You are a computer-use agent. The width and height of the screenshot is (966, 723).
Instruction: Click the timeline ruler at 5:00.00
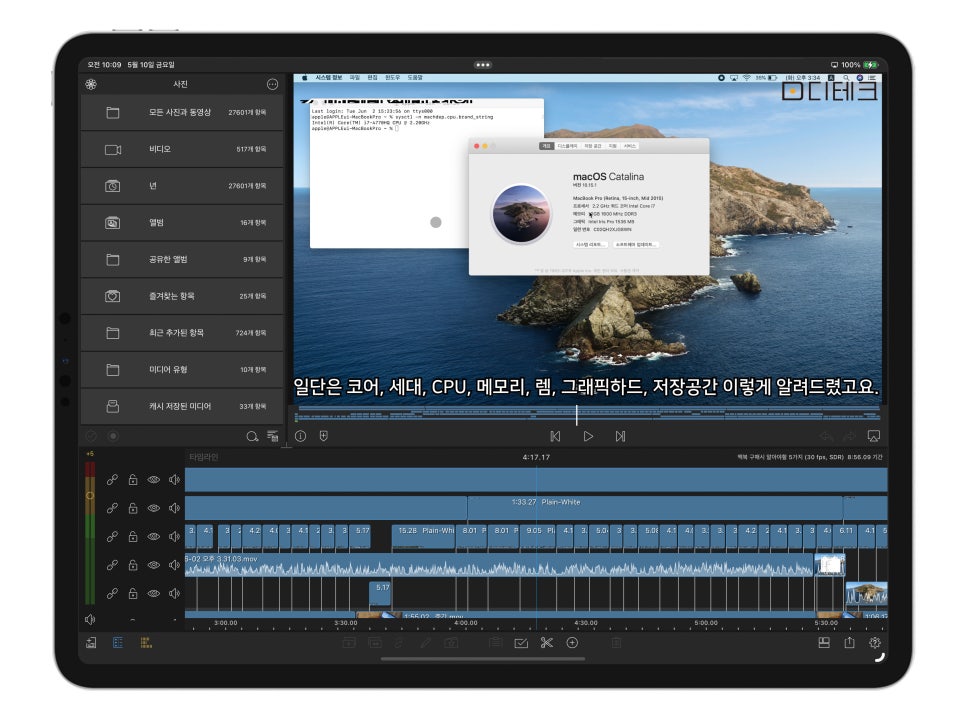coord(705,623)
